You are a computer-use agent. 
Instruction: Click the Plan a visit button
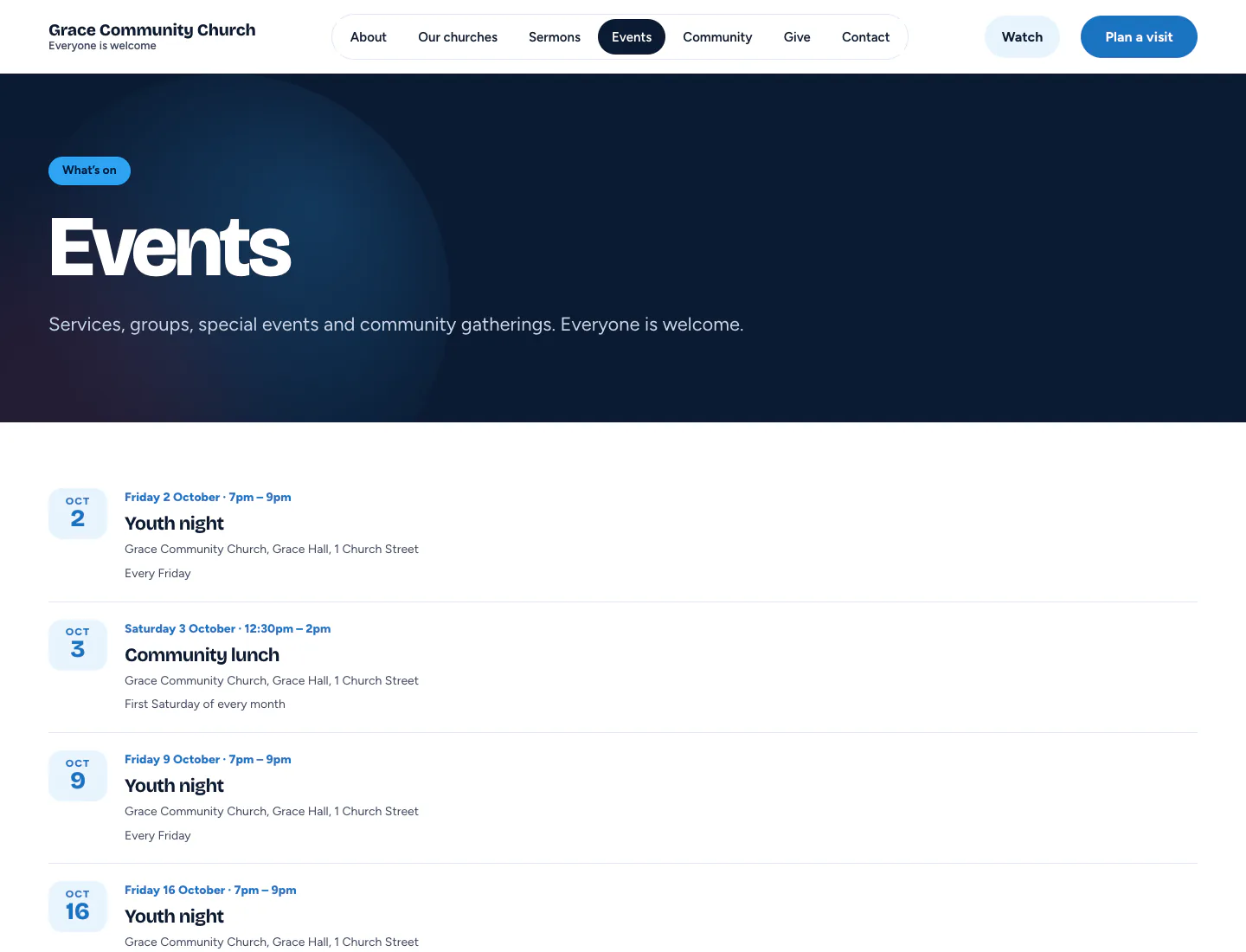1139,37
